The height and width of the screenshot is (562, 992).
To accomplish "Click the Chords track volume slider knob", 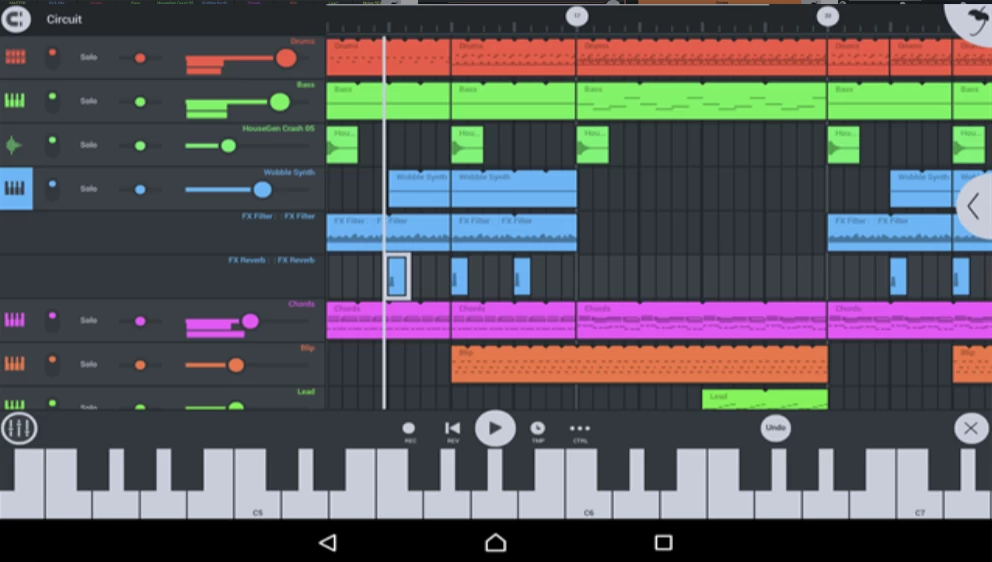I will pyautogui.click(x=250, y=321).
